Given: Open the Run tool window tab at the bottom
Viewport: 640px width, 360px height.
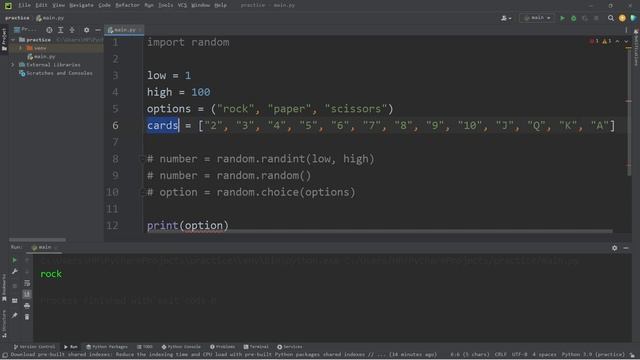Looking at the screenshot, I should 71,347.
